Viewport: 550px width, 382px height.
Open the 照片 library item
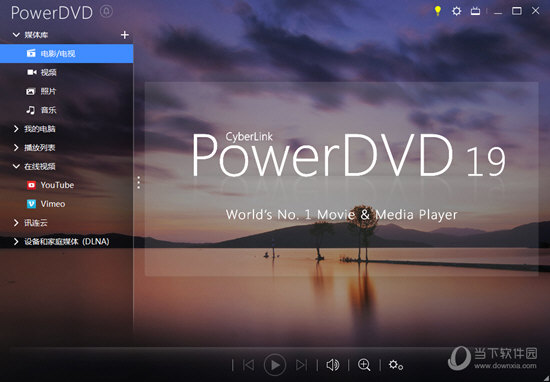[67, 91]
